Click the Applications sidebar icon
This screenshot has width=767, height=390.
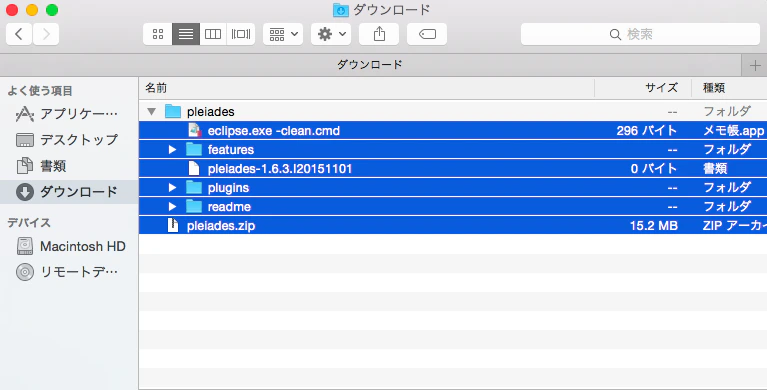(24, 114)
